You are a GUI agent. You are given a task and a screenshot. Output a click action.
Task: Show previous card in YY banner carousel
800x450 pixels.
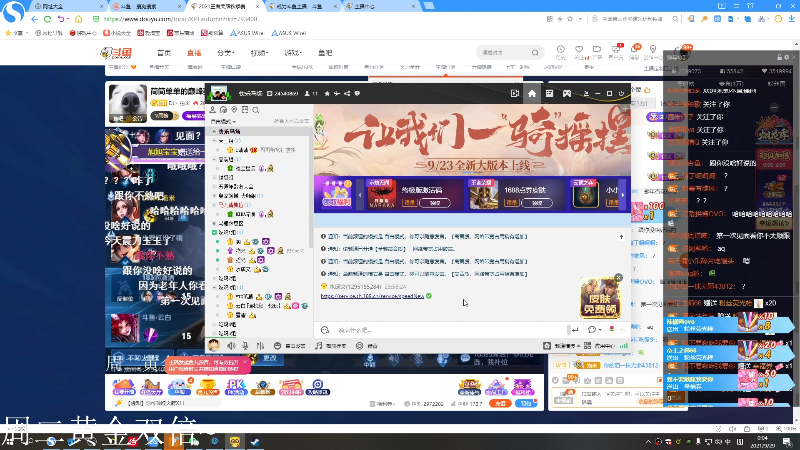point(359,195)
